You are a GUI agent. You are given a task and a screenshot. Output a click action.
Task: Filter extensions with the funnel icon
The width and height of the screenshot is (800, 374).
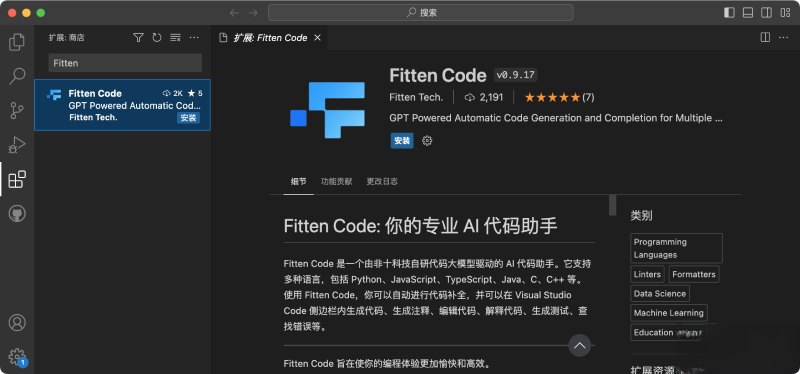[x=138, y=37]
